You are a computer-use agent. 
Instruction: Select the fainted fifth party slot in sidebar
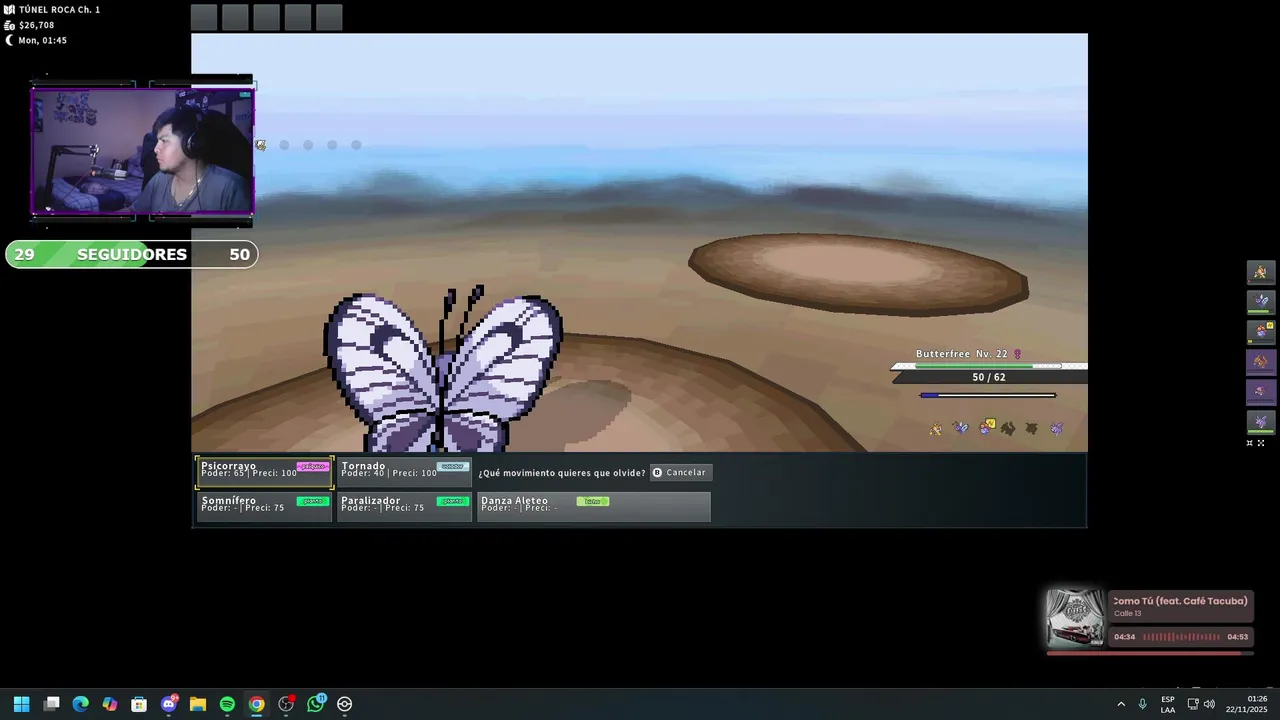1261,392
